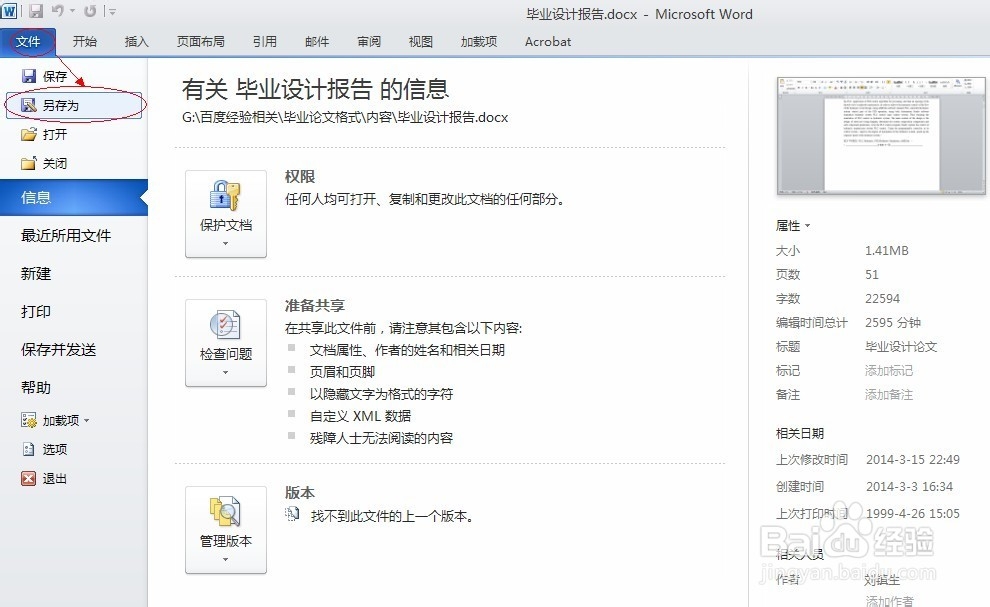The width and height of the screenshot is (990, 607).
Task: Click the 加载项 icon in sidebar
Action: [x=28, y=420]
